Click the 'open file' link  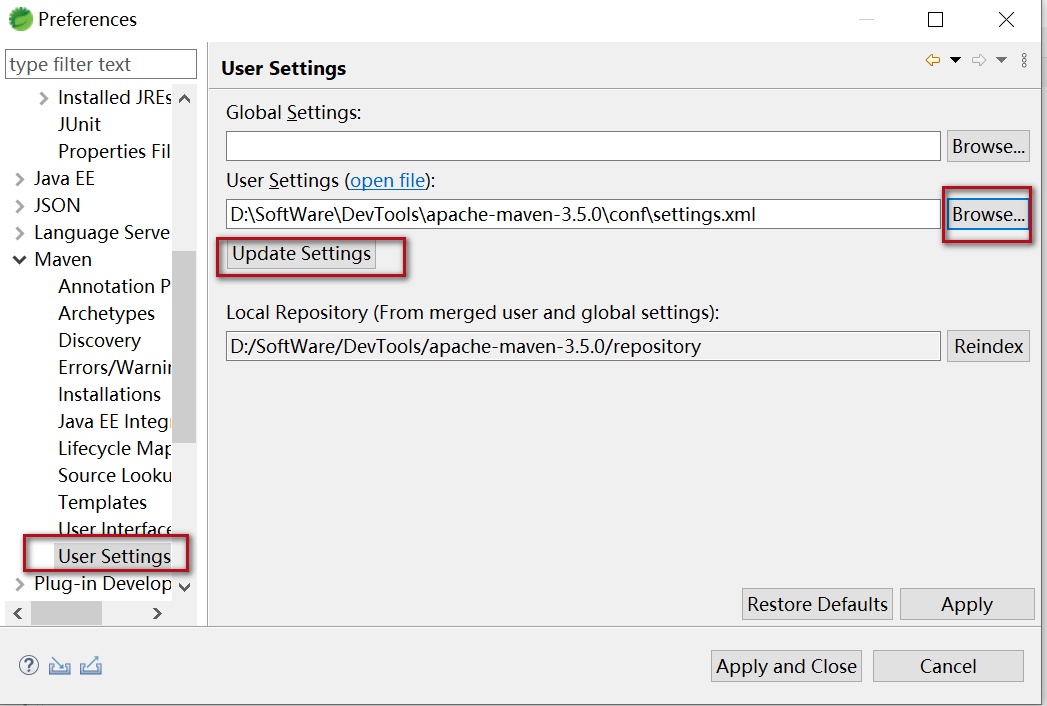[387, 181]
